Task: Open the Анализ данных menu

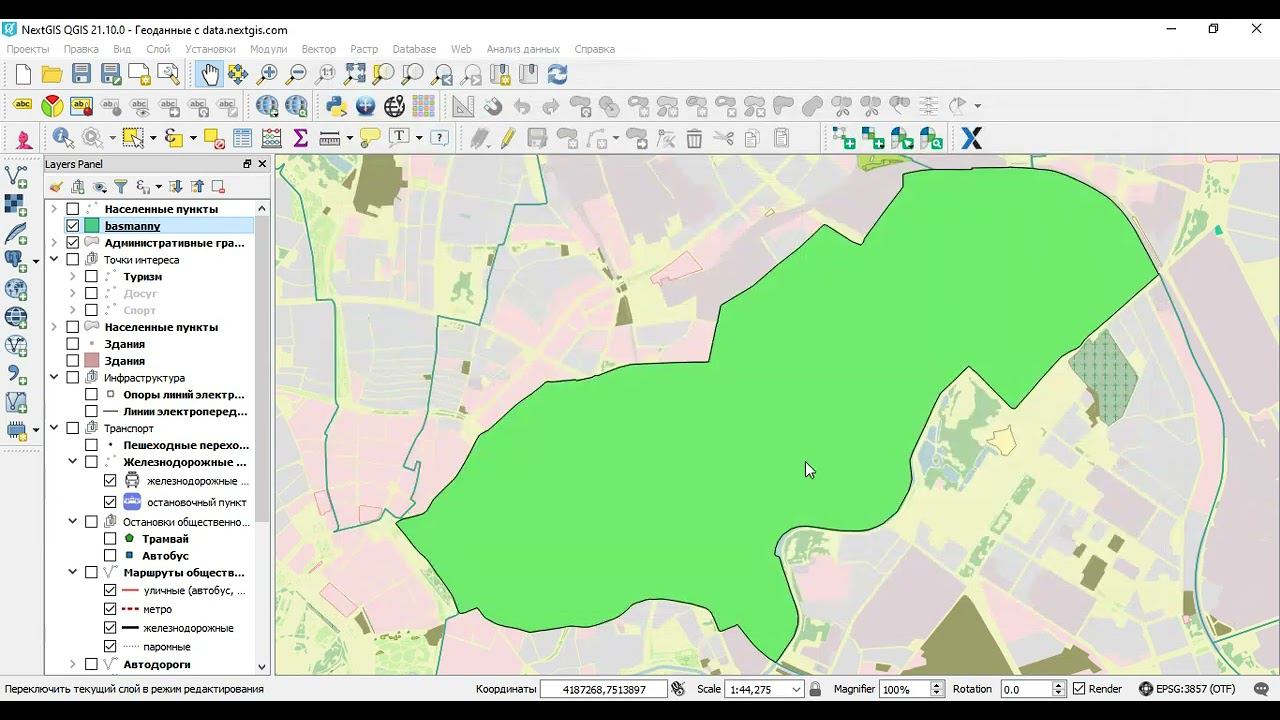Action: (523, 49)
